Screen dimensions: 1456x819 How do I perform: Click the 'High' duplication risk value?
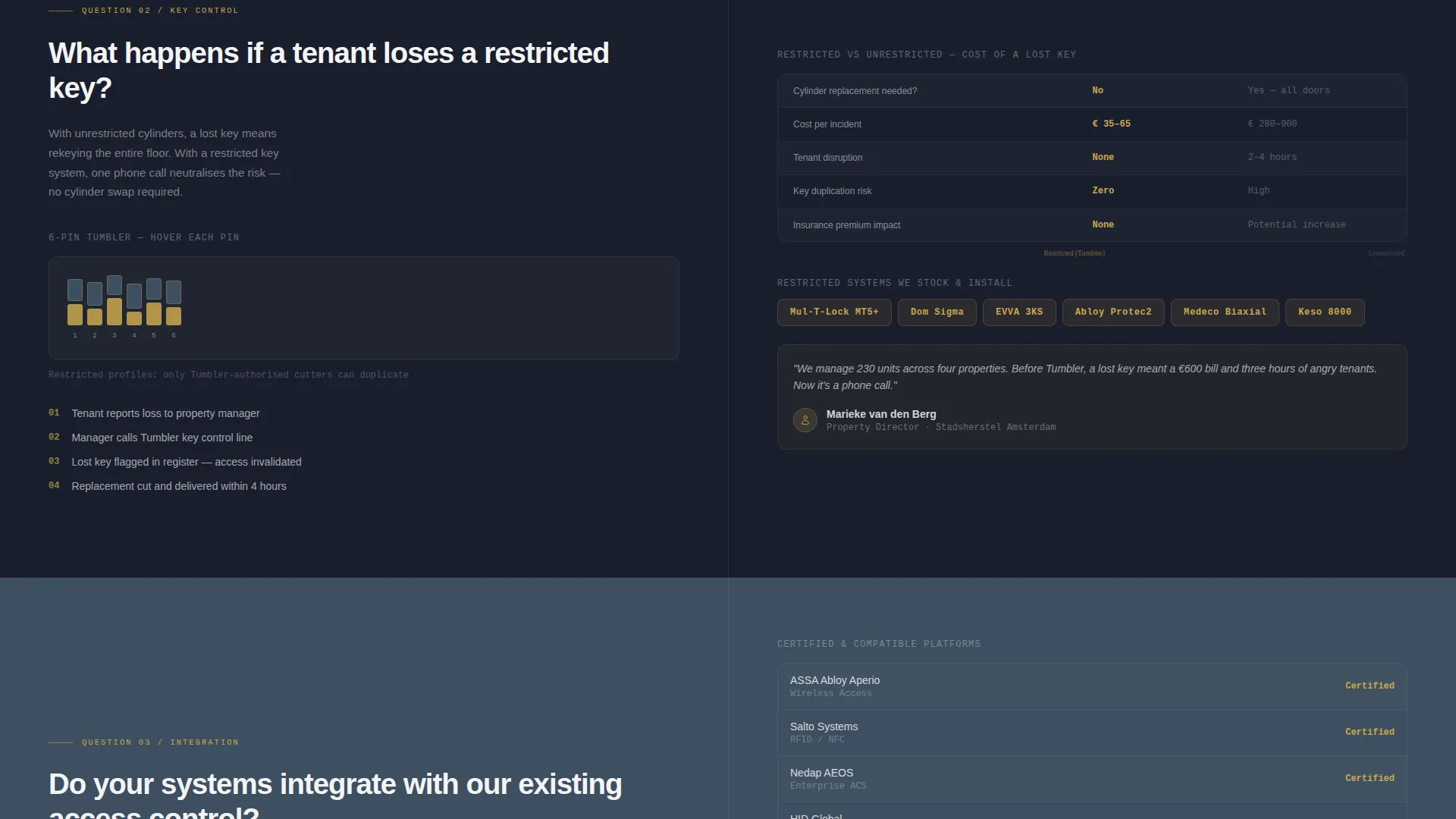click(x=1258, y=190)
